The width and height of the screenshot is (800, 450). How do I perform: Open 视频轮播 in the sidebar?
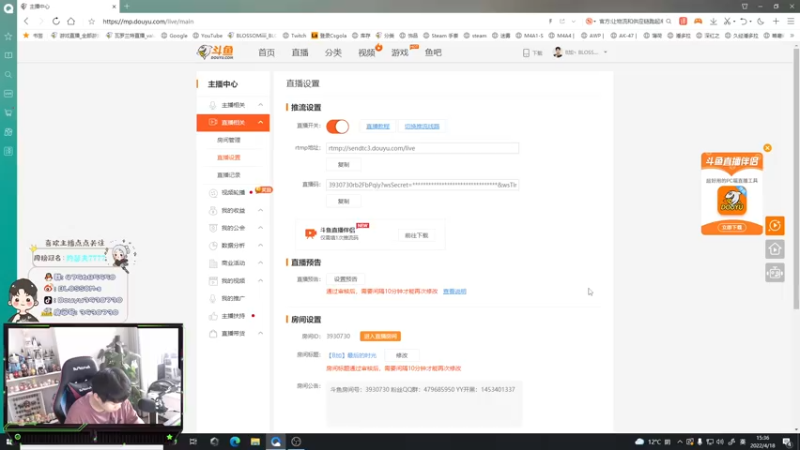click(233, 192)
